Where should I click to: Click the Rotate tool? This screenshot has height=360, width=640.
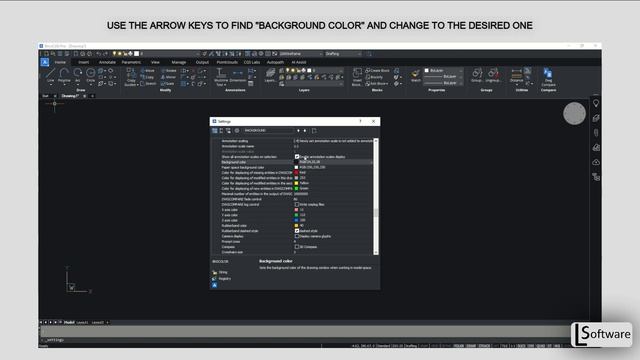(169, 71)
